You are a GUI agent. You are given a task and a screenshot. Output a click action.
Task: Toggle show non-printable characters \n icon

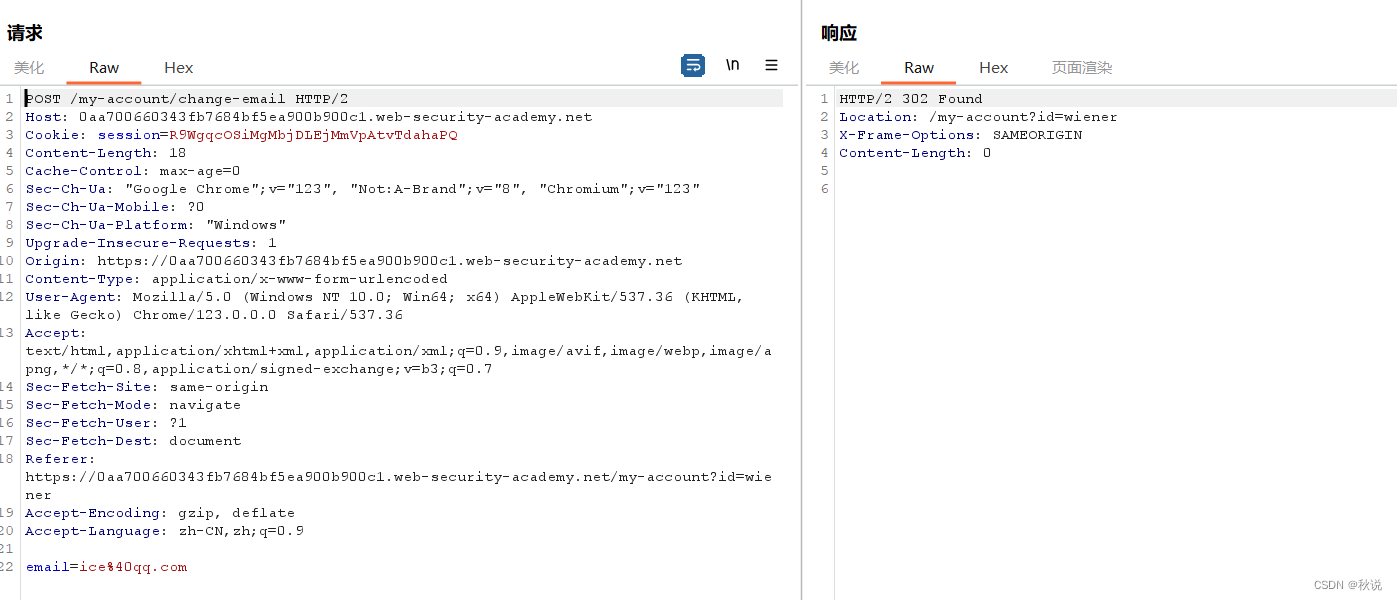[733, 65]
